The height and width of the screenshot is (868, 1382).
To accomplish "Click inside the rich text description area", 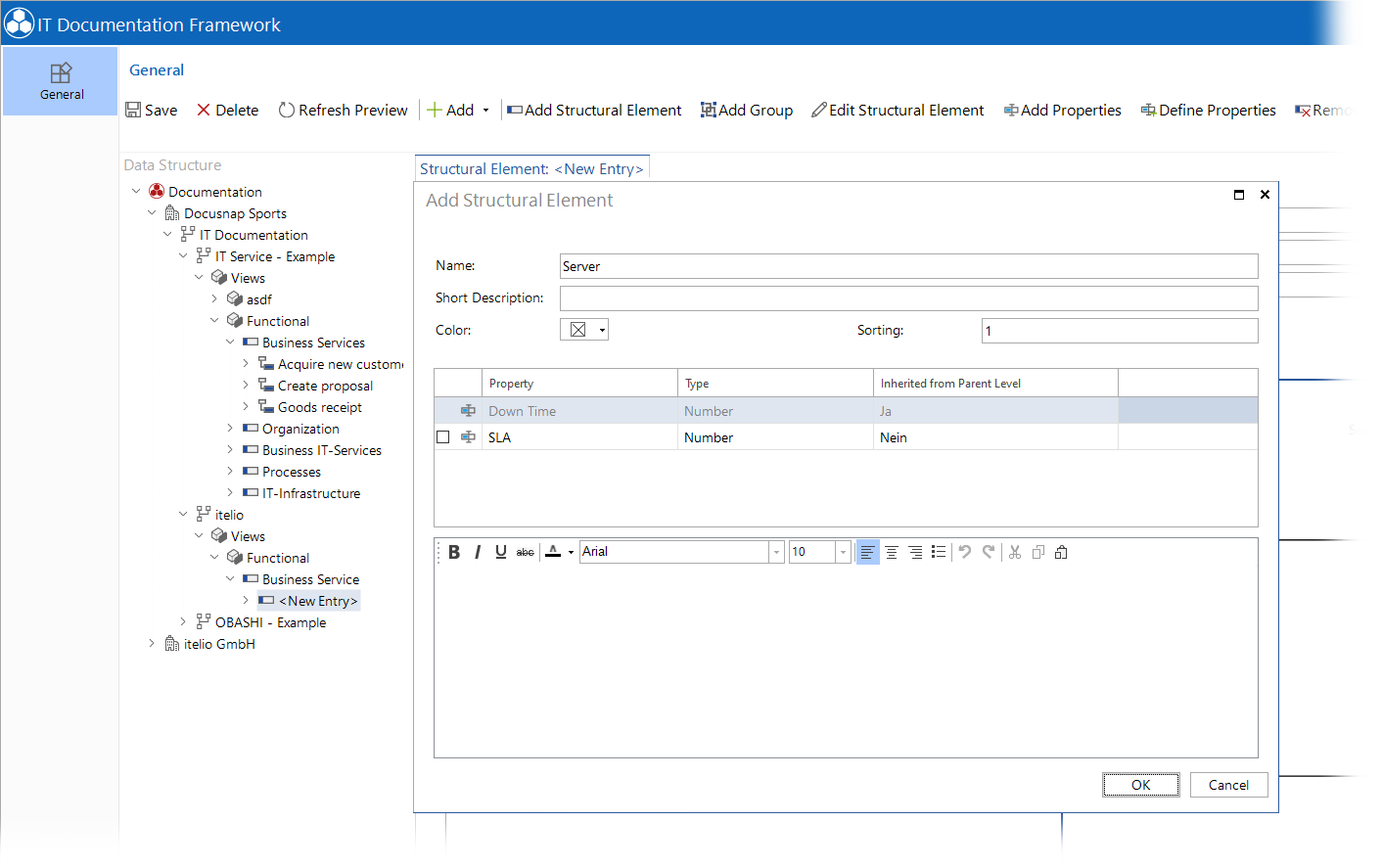I will tap(846, 661).
